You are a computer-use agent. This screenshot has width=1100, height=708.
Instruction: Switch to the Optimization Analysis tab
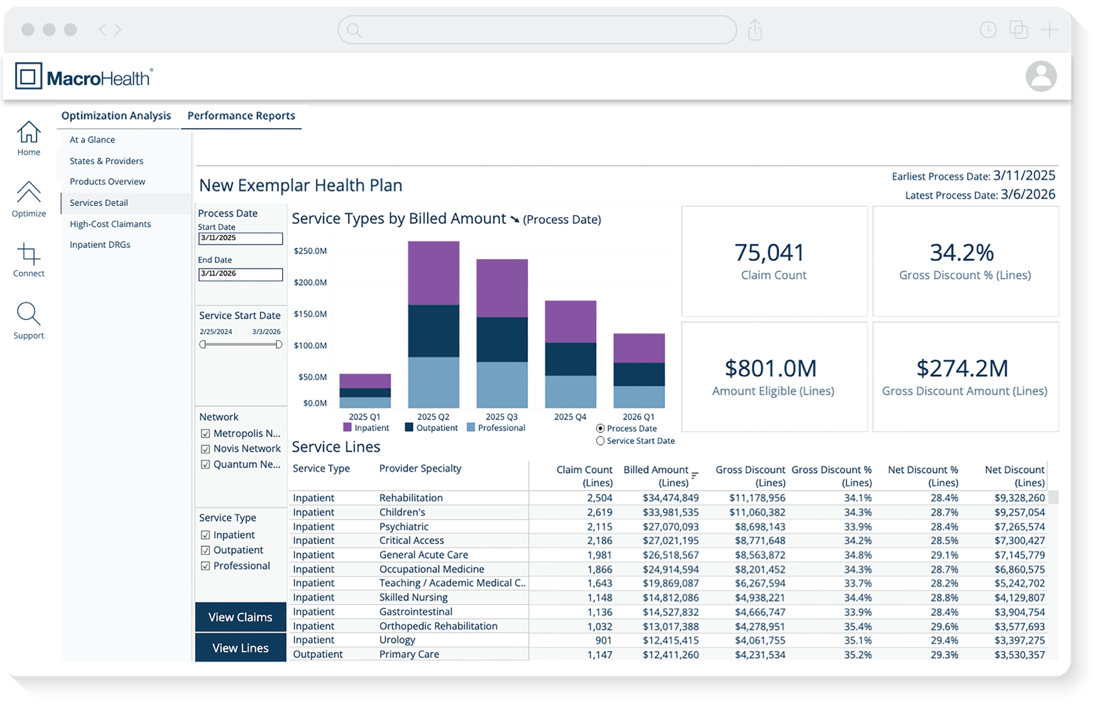tap(116, 116)
